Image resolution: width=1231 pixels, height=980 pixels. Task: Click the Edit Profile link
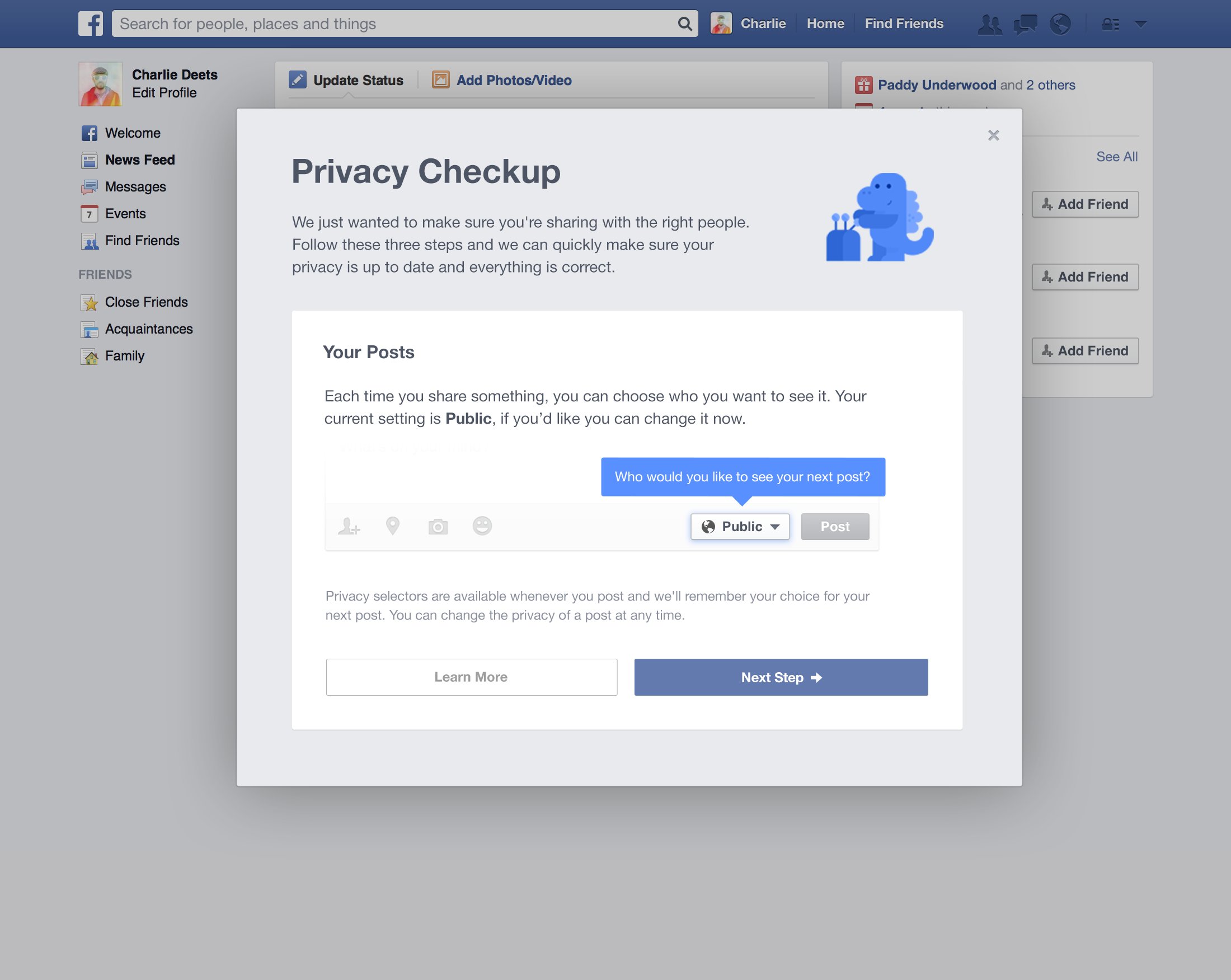click(164, 93)
